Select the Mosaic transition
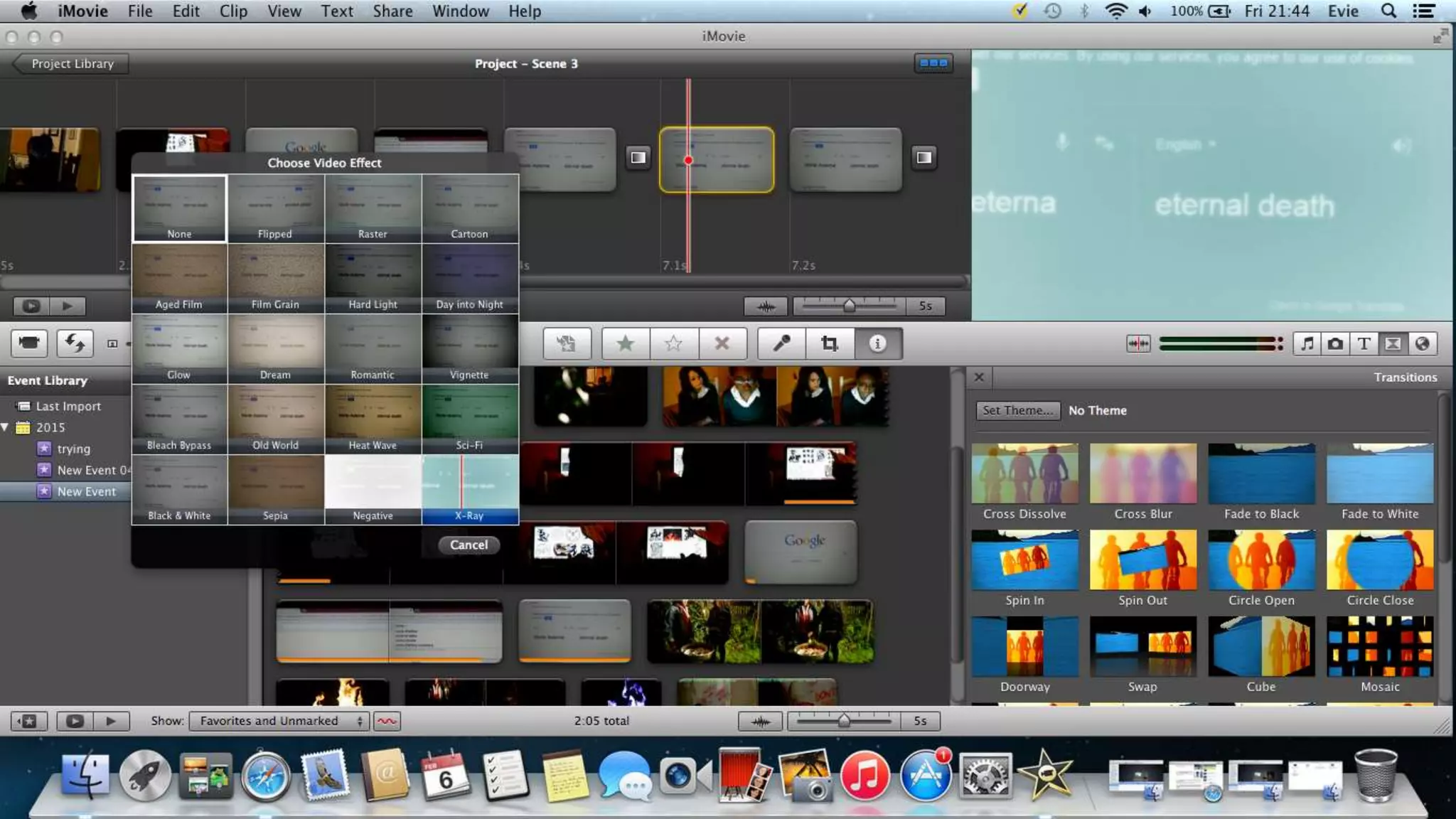The width and height of the screenshot is (1456, 819). [x=1380, y=655]
